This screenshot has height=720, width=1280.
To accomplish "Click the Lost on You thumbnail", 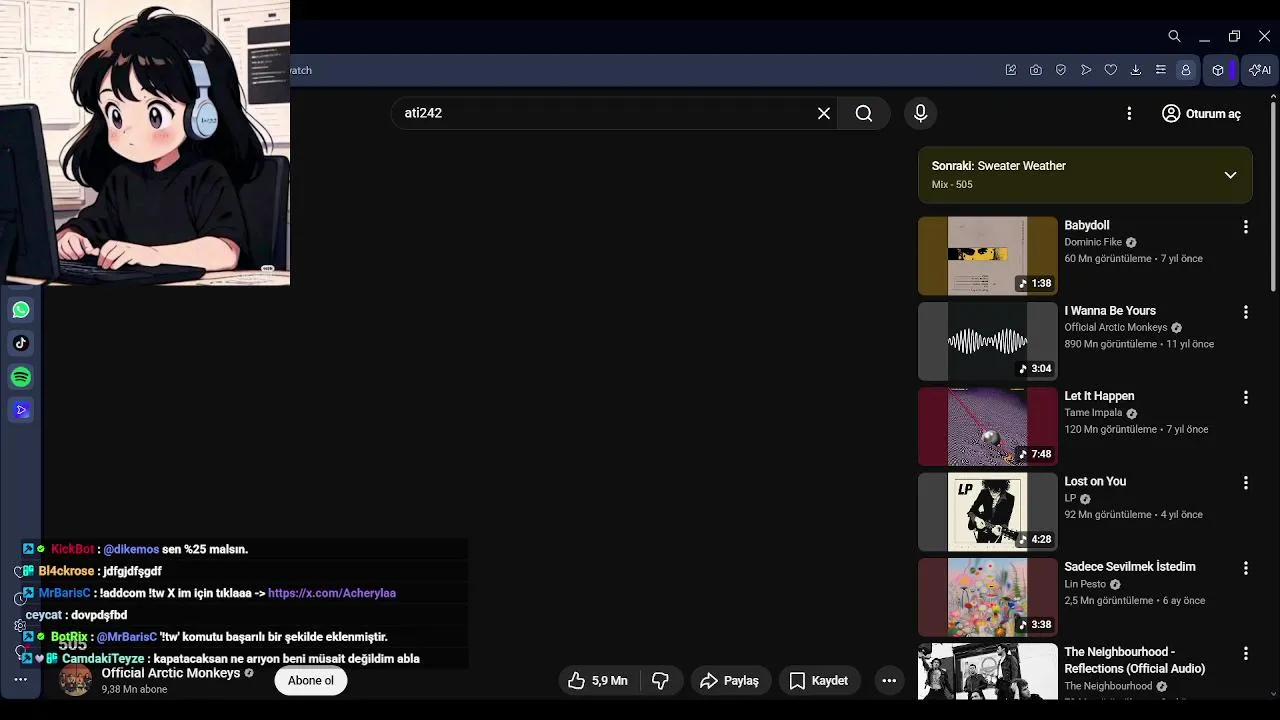I will point(987,512).
